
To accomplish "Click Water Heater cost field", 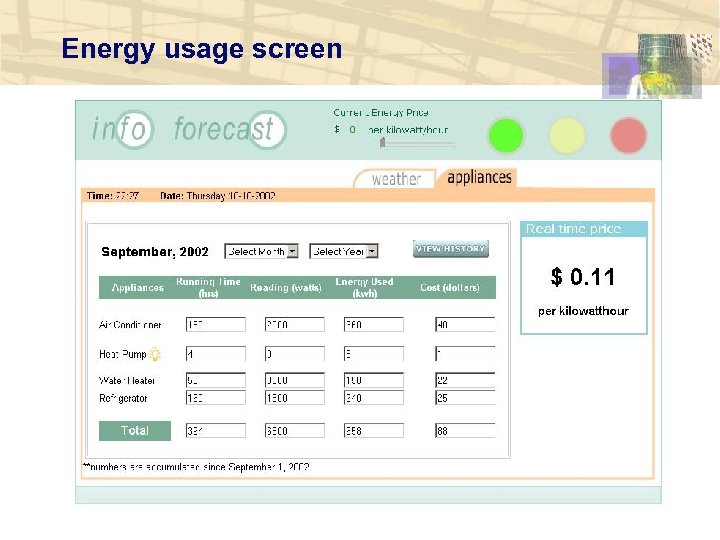I will [x=465, y=380].
